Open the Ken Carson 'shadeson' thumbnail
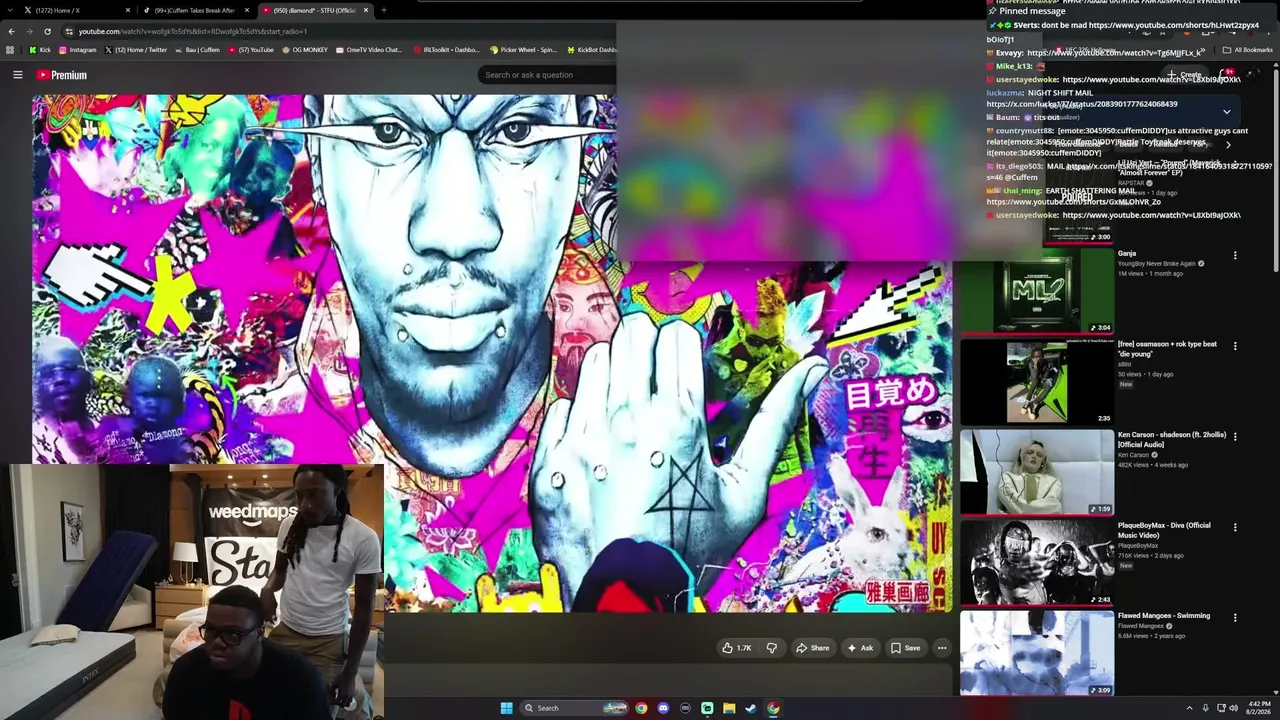Image resolution: width=1280 pixels, height=720 pixels. pyautogui.click(x=1037, y=472)
